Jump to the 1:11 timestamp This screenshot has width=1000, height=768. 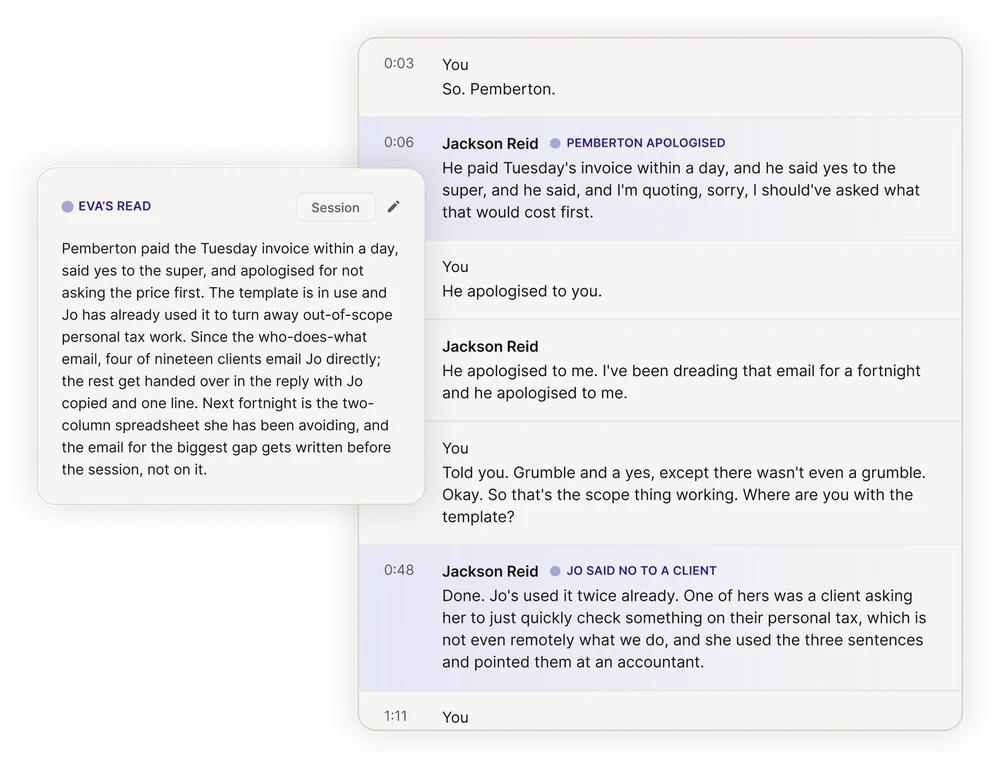(x=395, y=716)
